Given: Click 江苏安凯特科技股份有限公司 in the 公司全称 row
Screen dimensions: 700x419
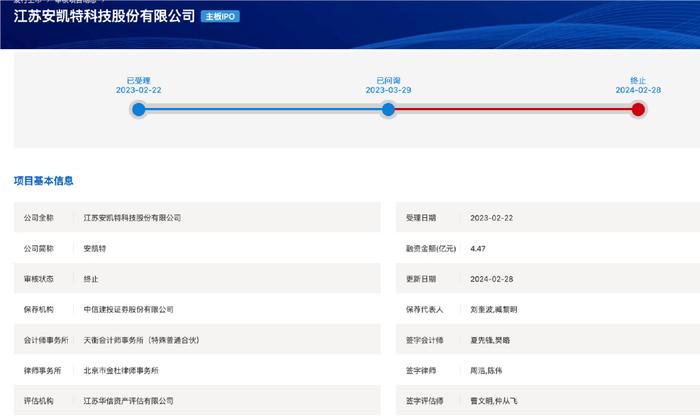Looking at the screenshot, I should click(x=132, y=218).
